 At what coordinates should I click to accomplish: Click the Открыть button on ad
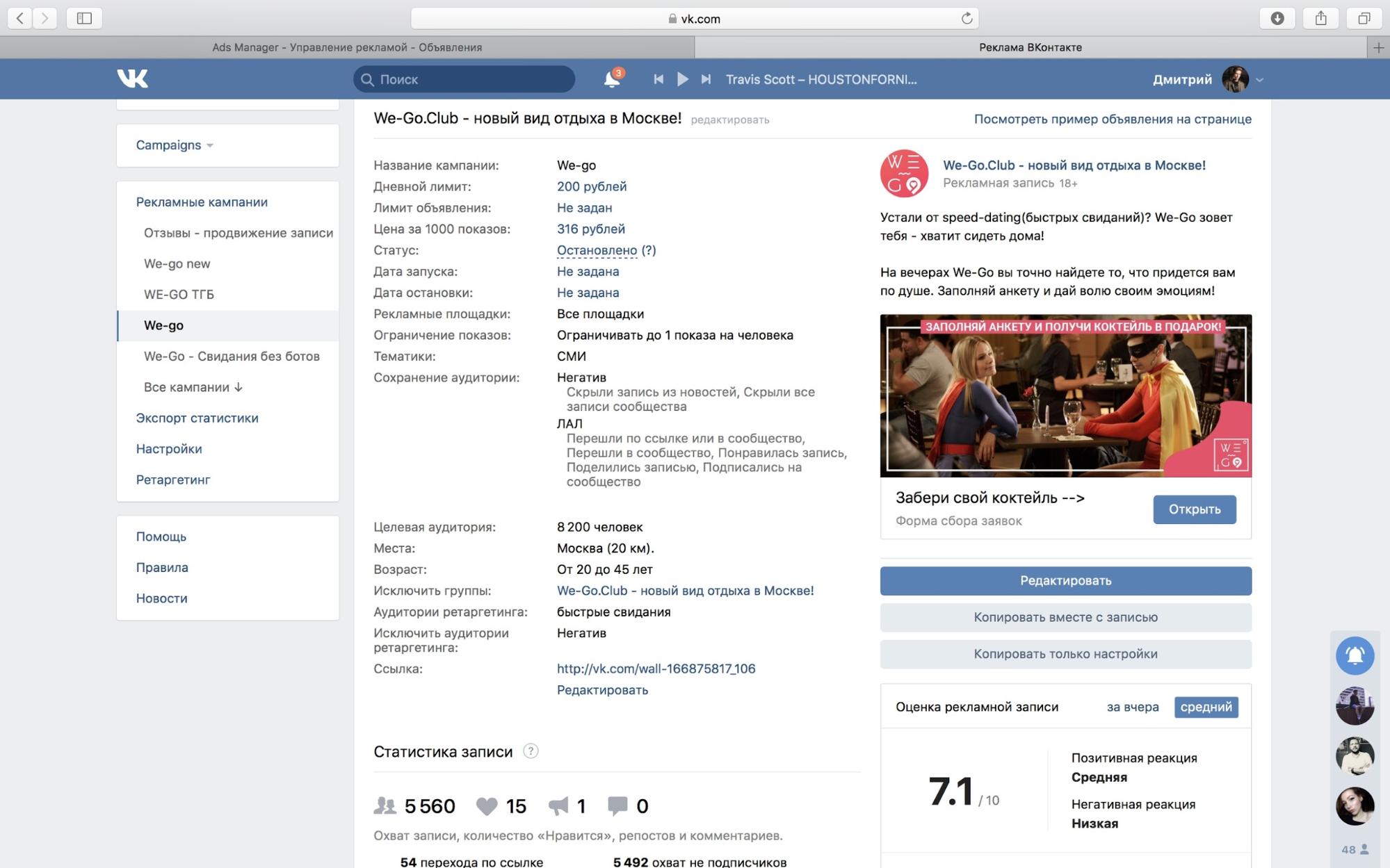pos(1194,509)
